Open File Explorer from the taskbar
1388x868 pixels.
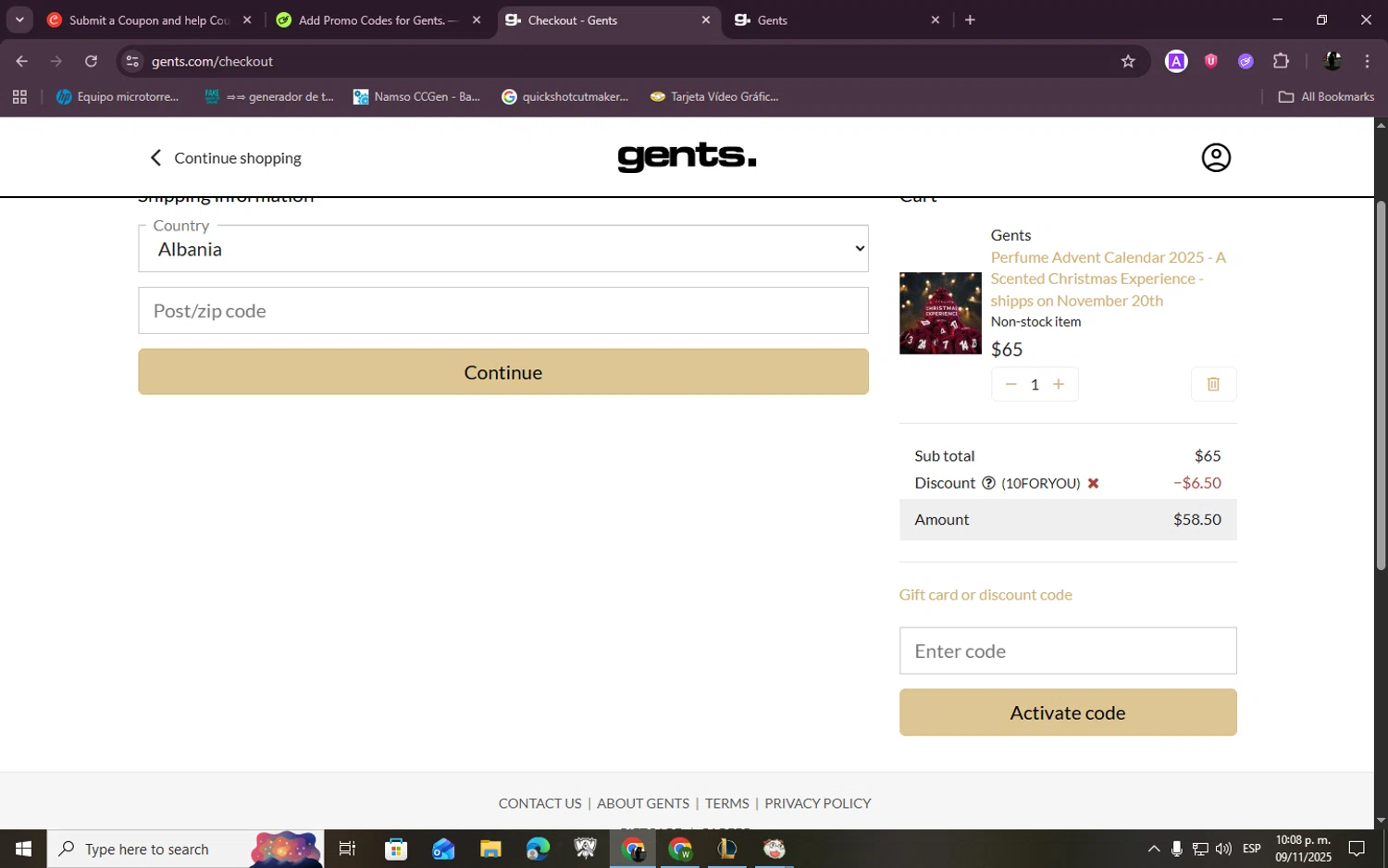(x=490, y=849)
